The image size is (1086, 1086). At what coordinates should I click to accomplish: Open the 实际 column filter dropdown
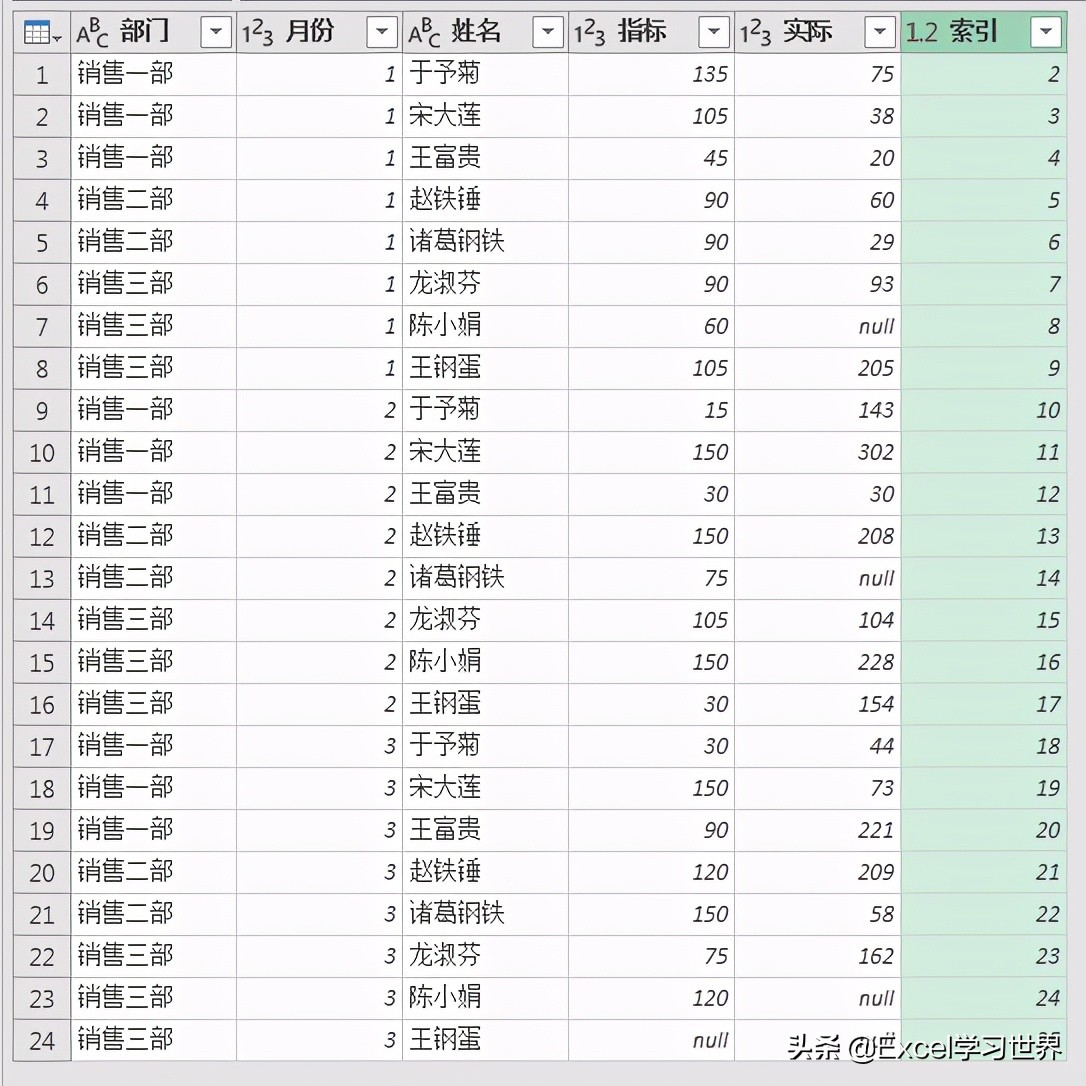click(880, 32)
